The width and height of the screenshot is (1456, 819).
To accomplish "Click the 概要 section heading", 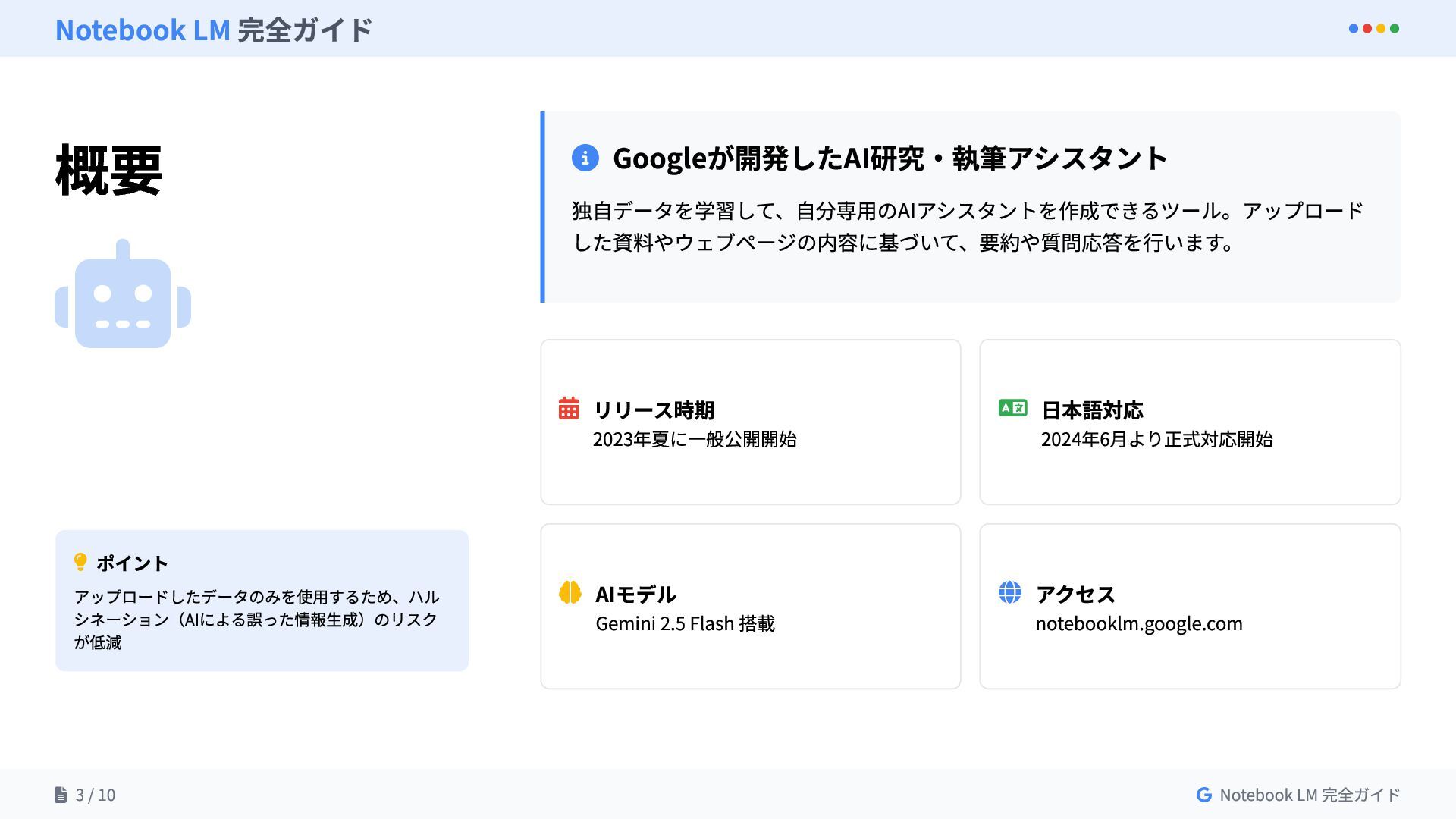I will pyautogui.click(x=109, y=171).
